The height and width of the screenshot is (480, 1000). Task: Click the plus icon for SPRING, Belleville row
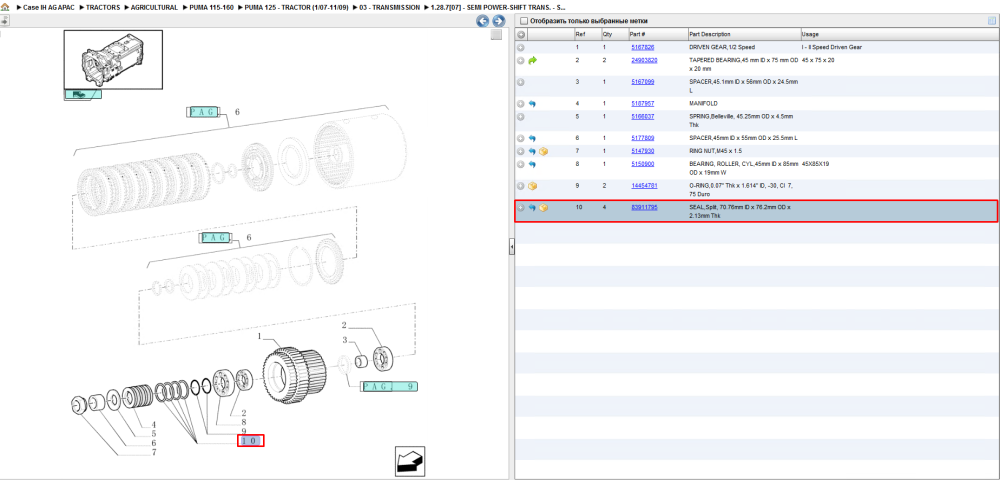(521, 117)
